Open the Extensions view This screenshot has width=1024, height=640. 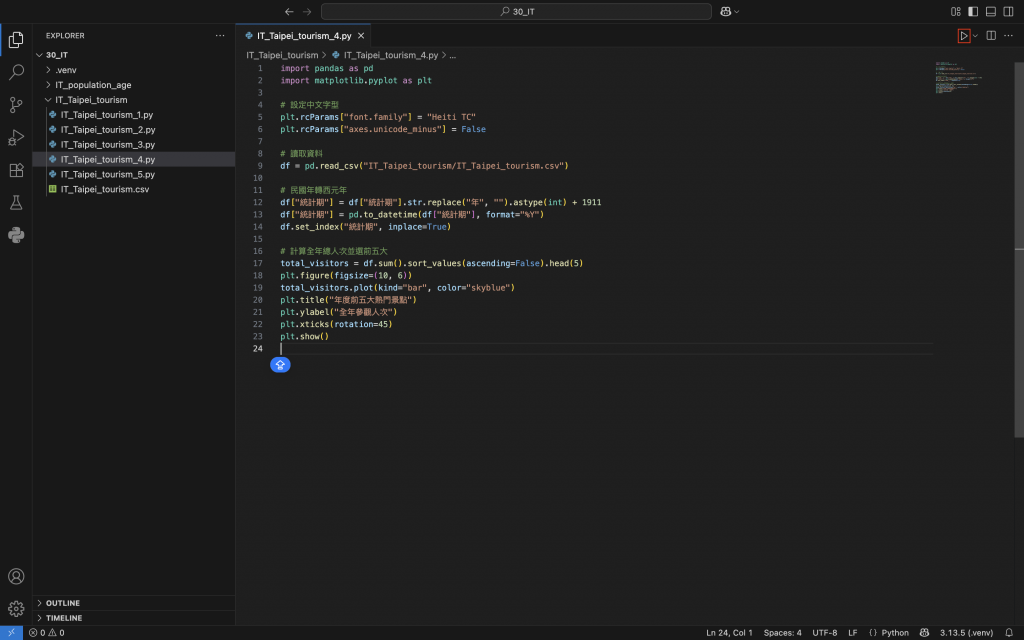16,170
